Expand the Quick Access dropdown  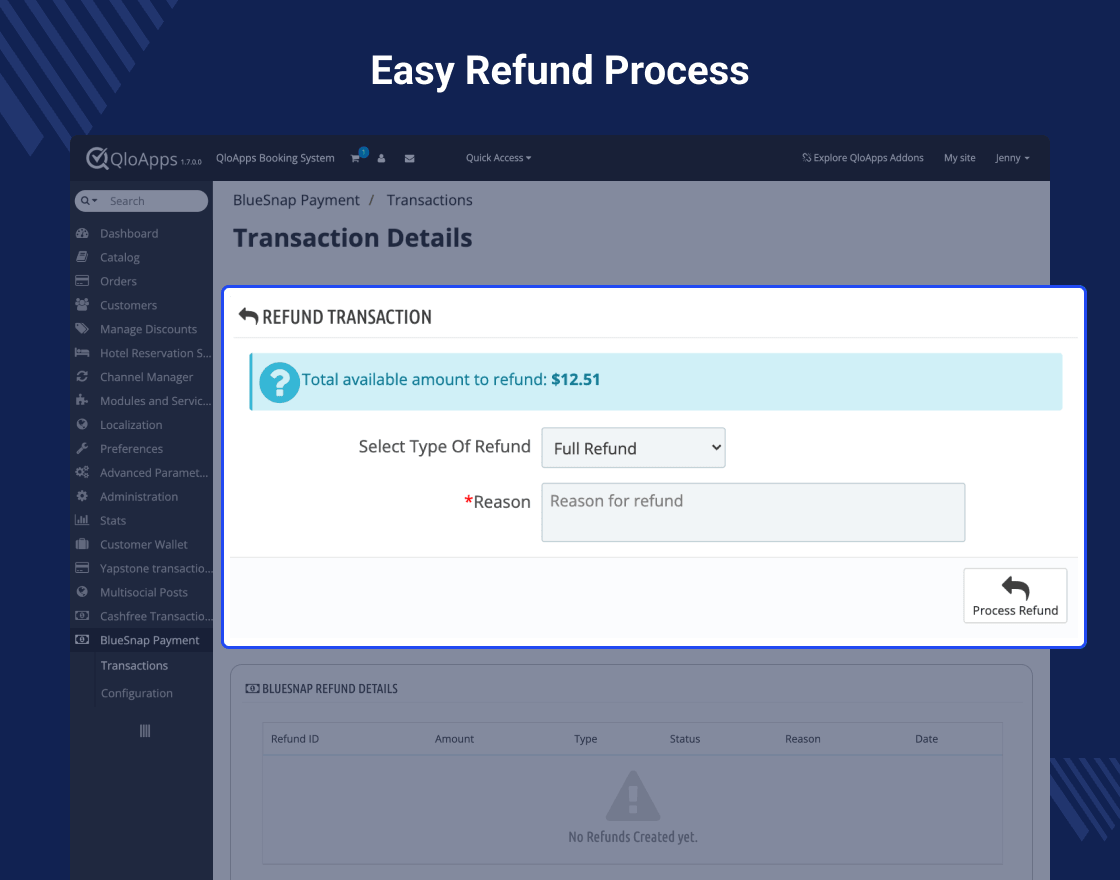[499, 158]
